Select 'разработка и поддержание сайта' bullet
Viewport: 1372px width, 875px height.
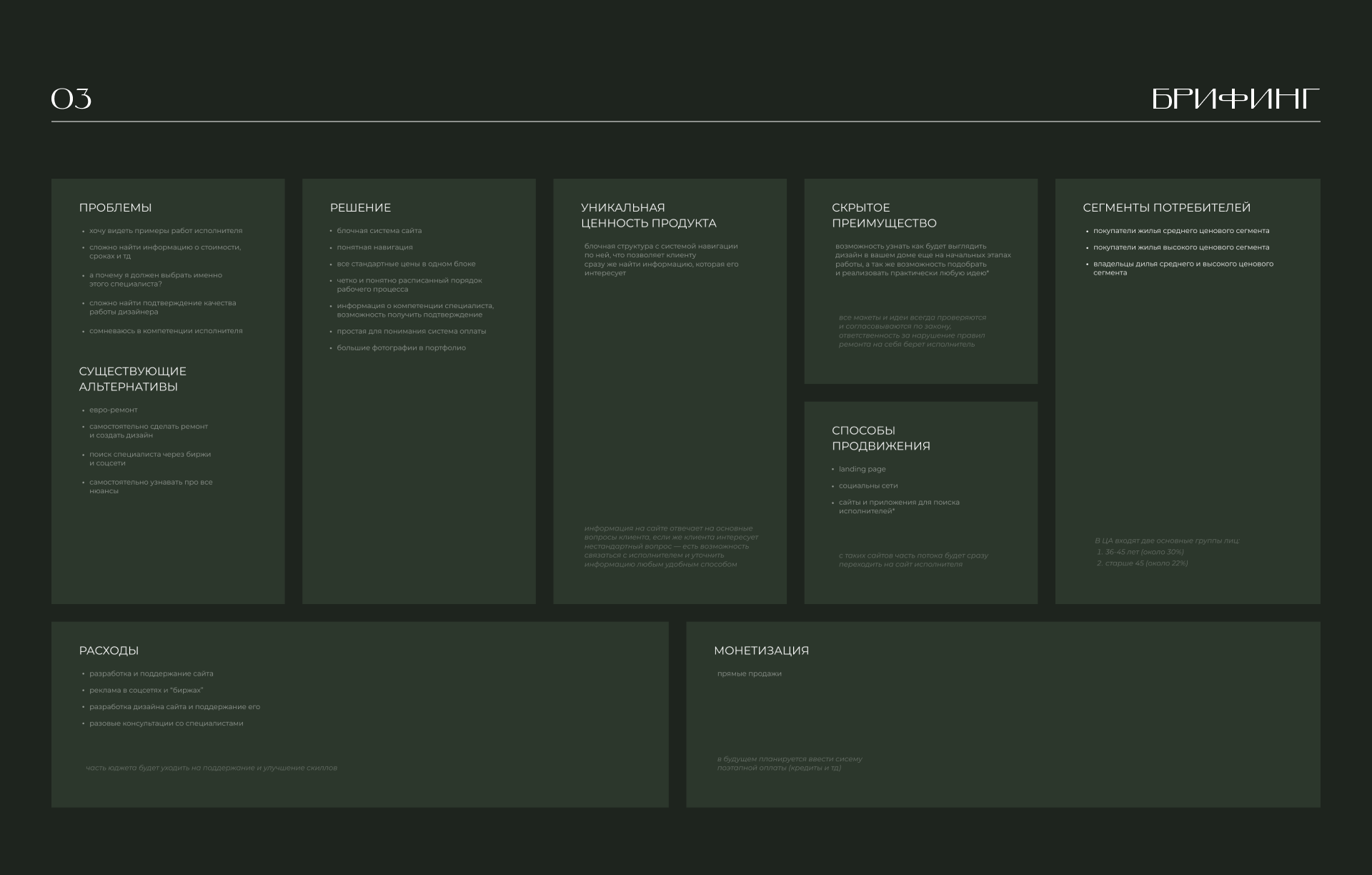pos(151,674)
